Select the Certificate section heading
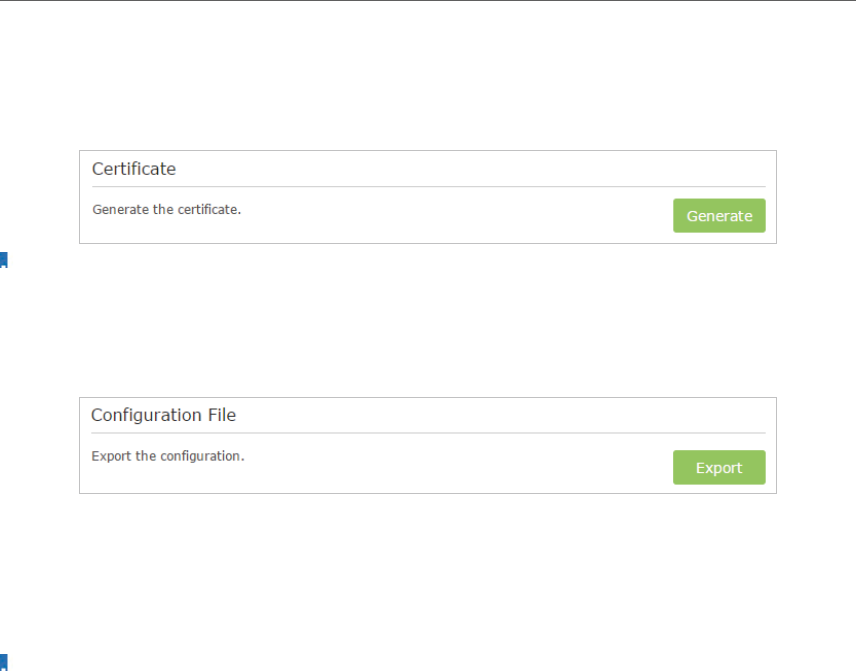 coord(134,169)
